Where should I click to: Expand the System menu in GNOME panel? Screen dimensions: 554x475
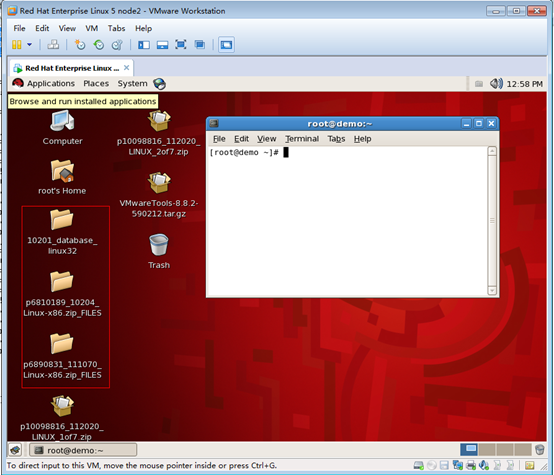(x=132, y=84)
